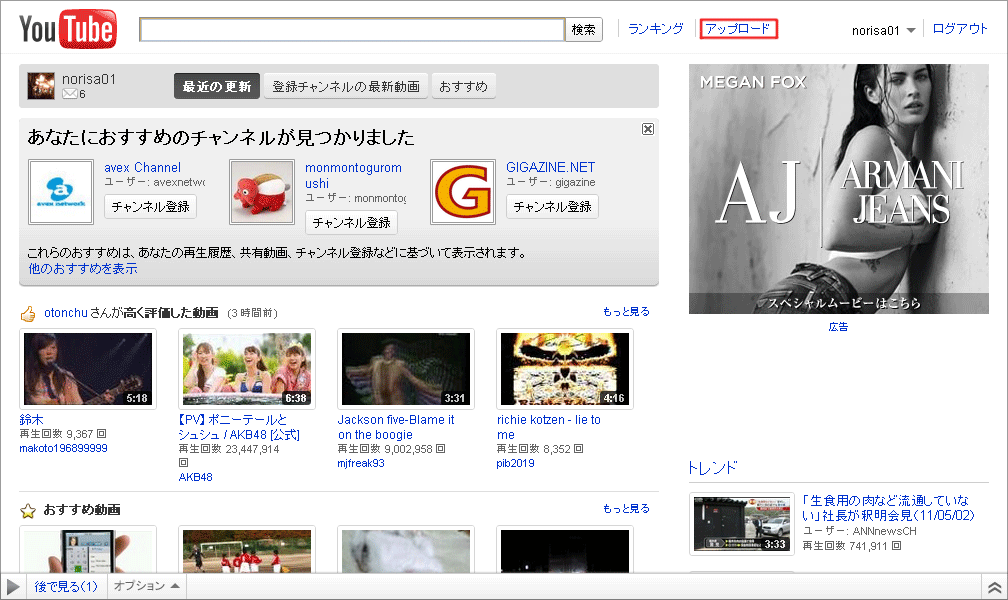Click the Armani Jeans Megan Fox ad
The width and height of the screenshot is (1008, 600).
[x=838, y=189]
